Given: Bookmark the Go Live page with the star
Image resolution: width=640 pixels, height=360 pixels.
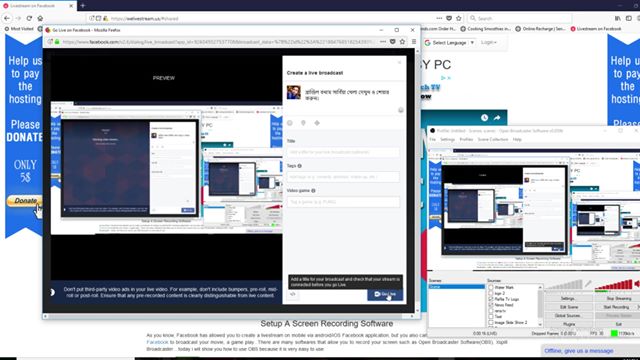Looking at the screenshot, I should tap(402, 42).
